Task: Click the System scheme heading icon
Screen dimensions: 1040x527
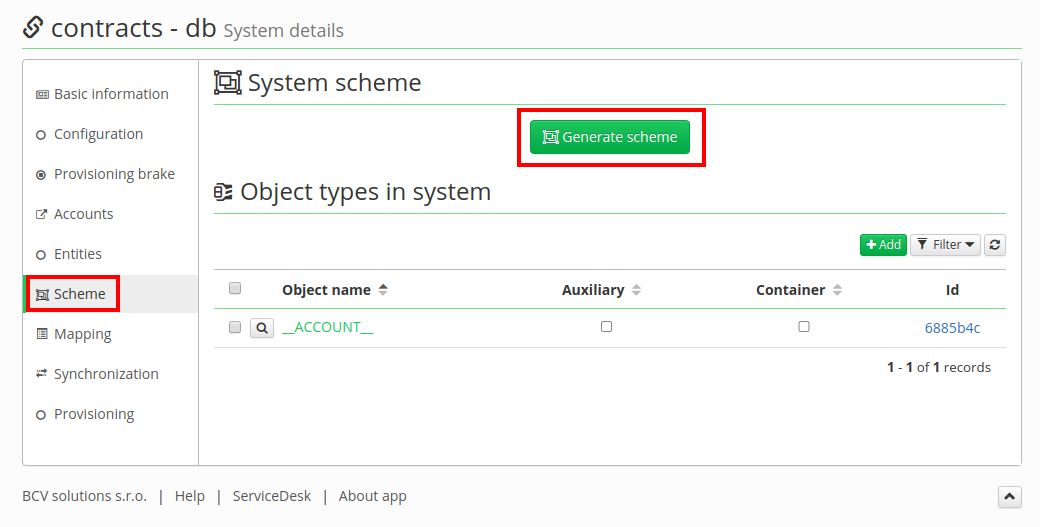Action: (x=228, y=82)
